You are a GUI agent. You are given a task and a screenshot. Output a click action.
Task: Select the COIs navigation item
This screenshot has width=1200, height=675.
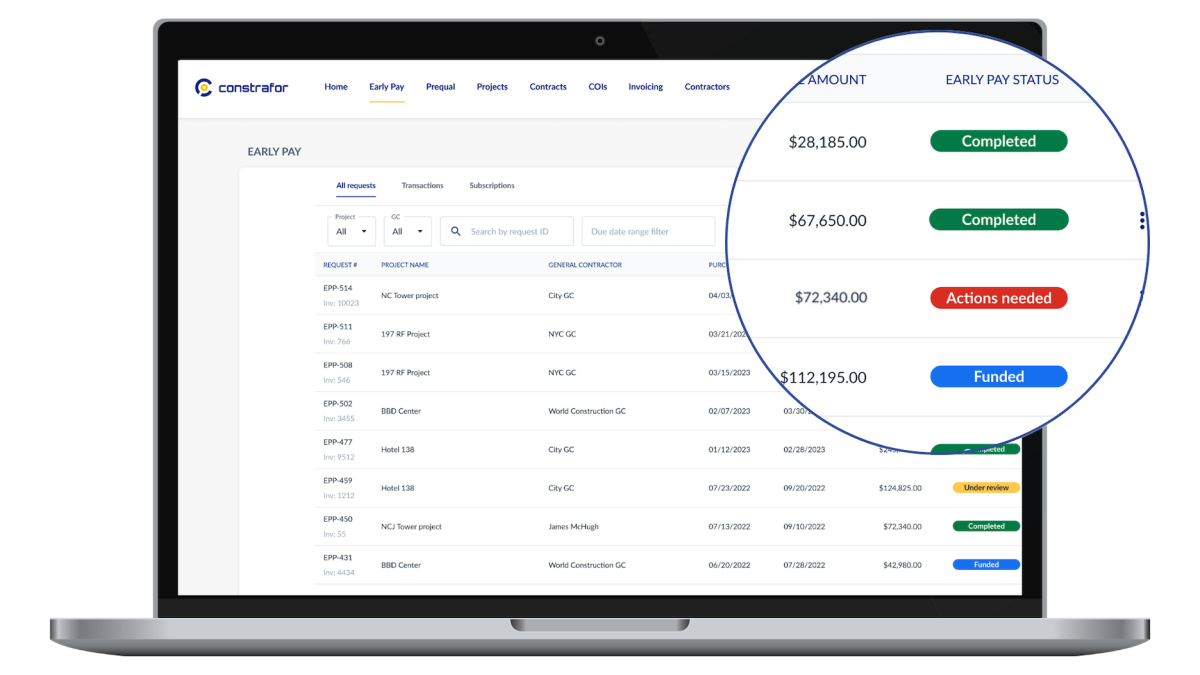click(598, 87)
